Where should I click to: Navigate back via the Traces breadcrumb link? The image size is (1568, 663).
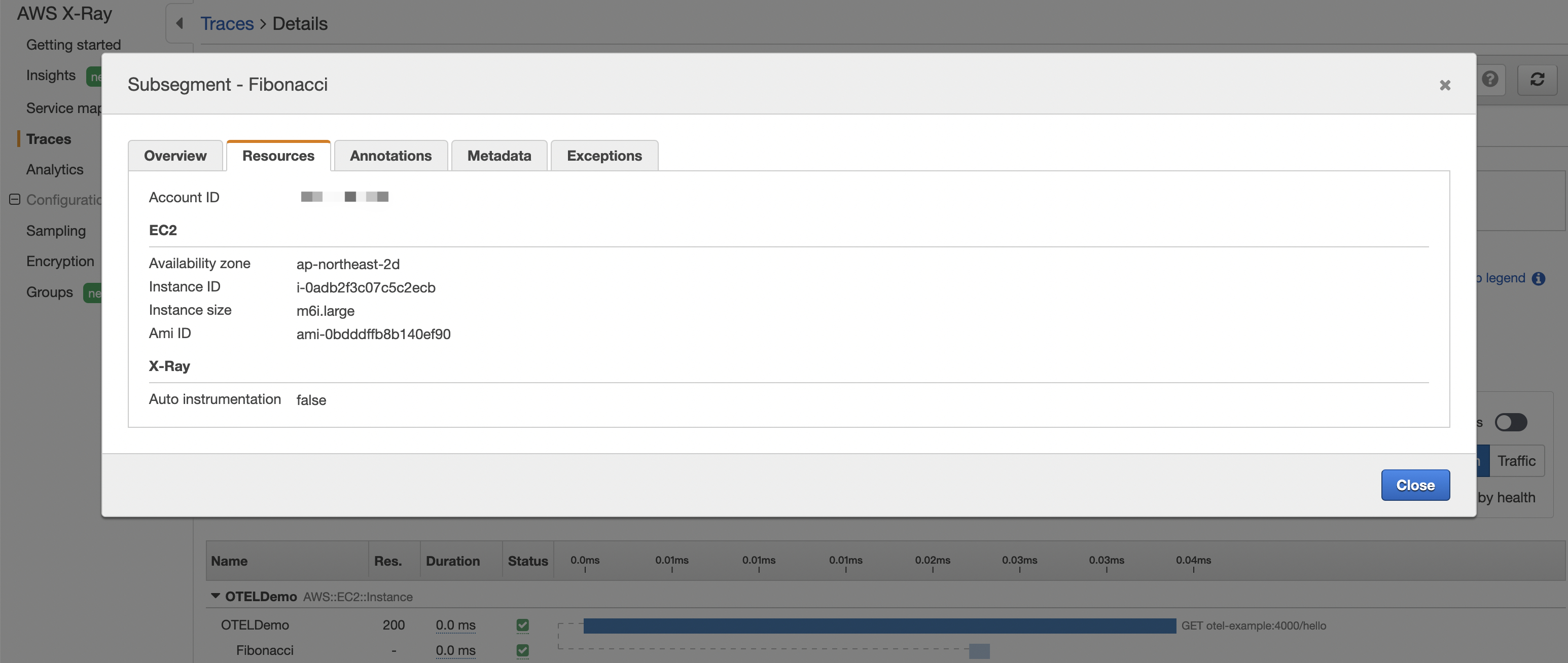tap(227, 23)
